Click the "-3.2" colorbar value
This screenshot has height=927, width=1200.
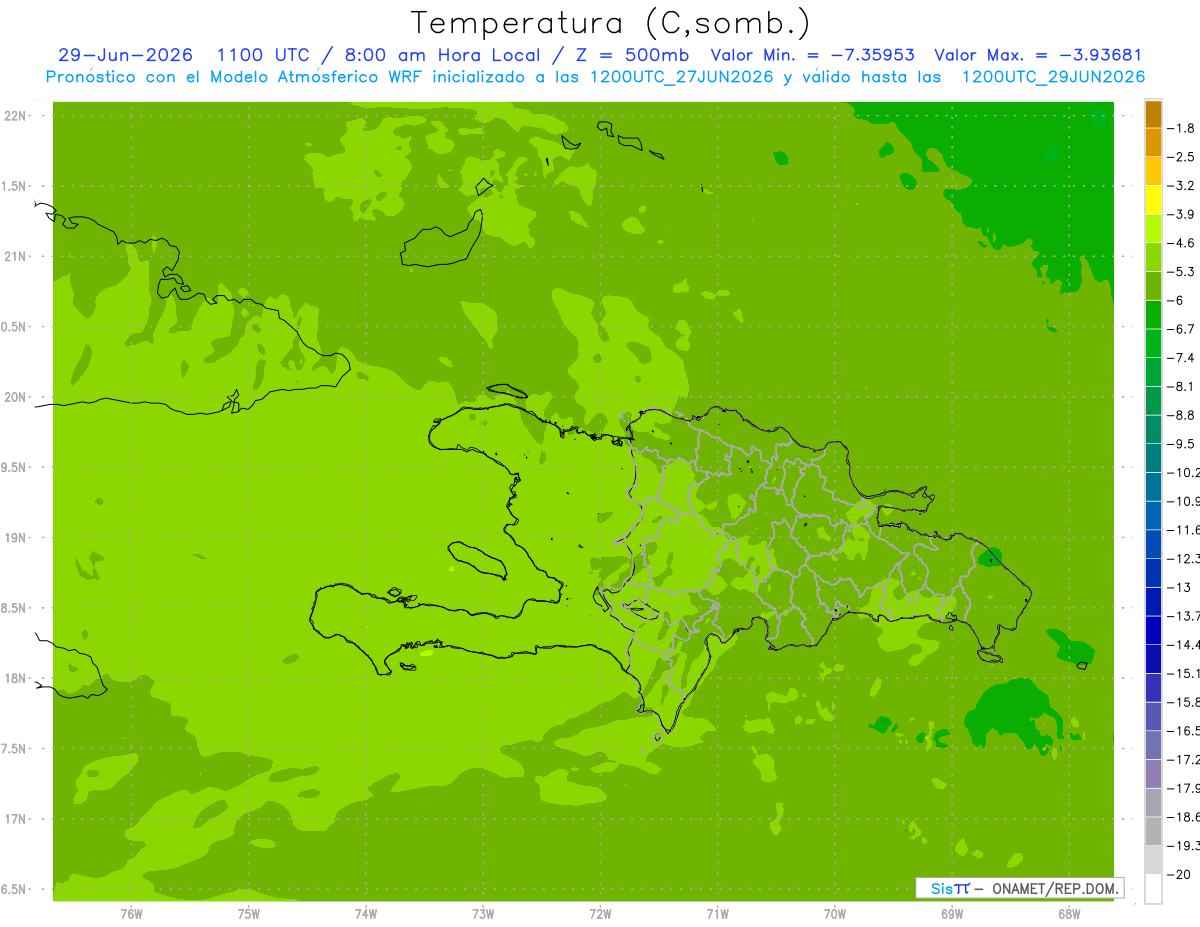pos(1181,186)
